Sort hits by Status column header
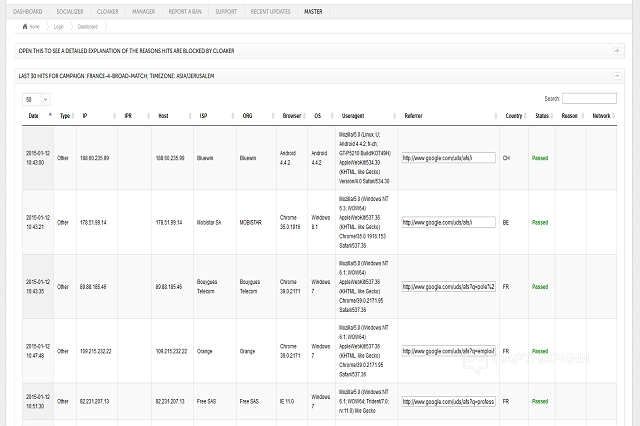Image resolution: width=640 pixels, height=426 pixels. click(543, 116)
